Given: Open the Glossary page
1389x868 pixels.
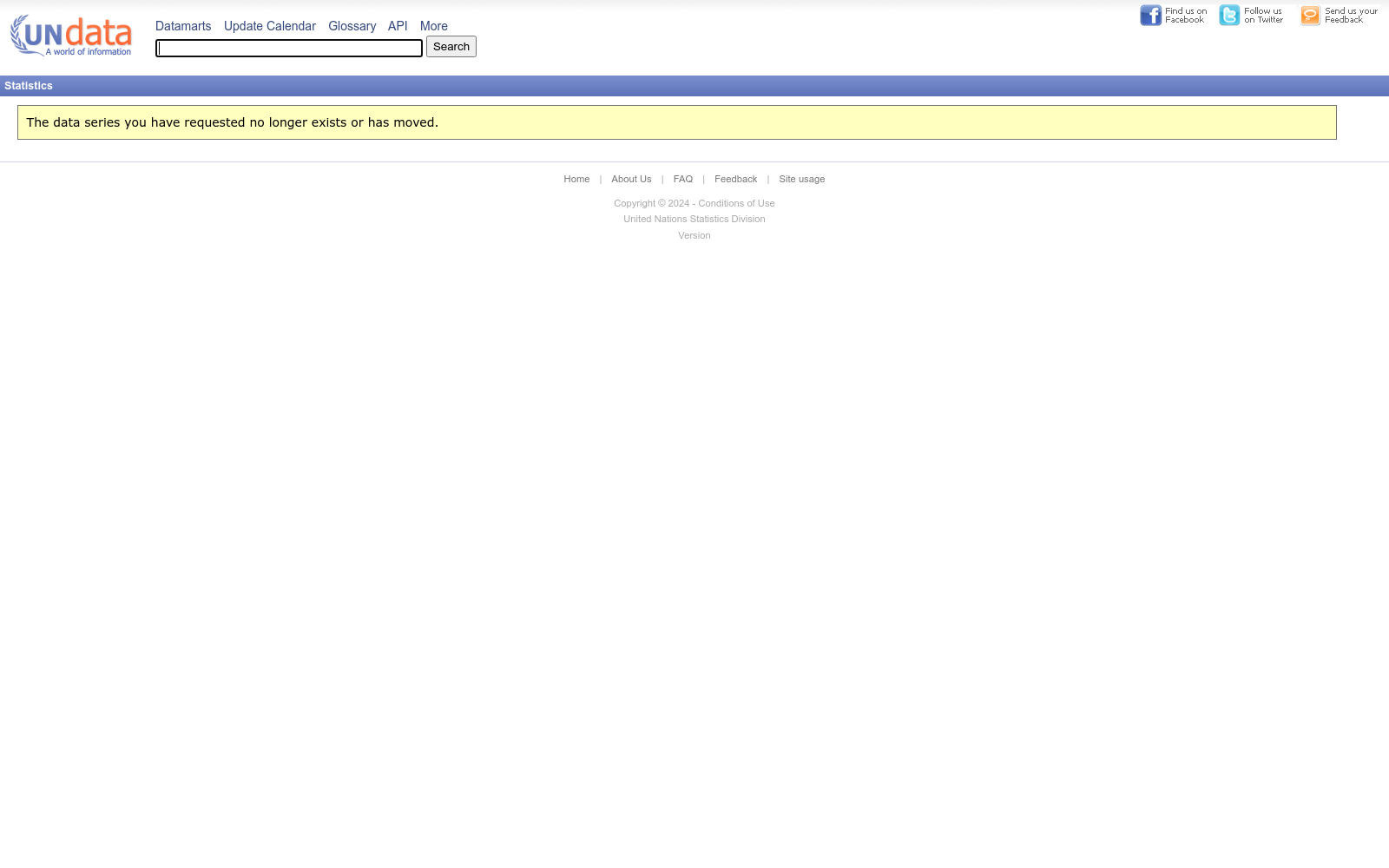Looking at the screenshot, I should [x=352, y=26].
